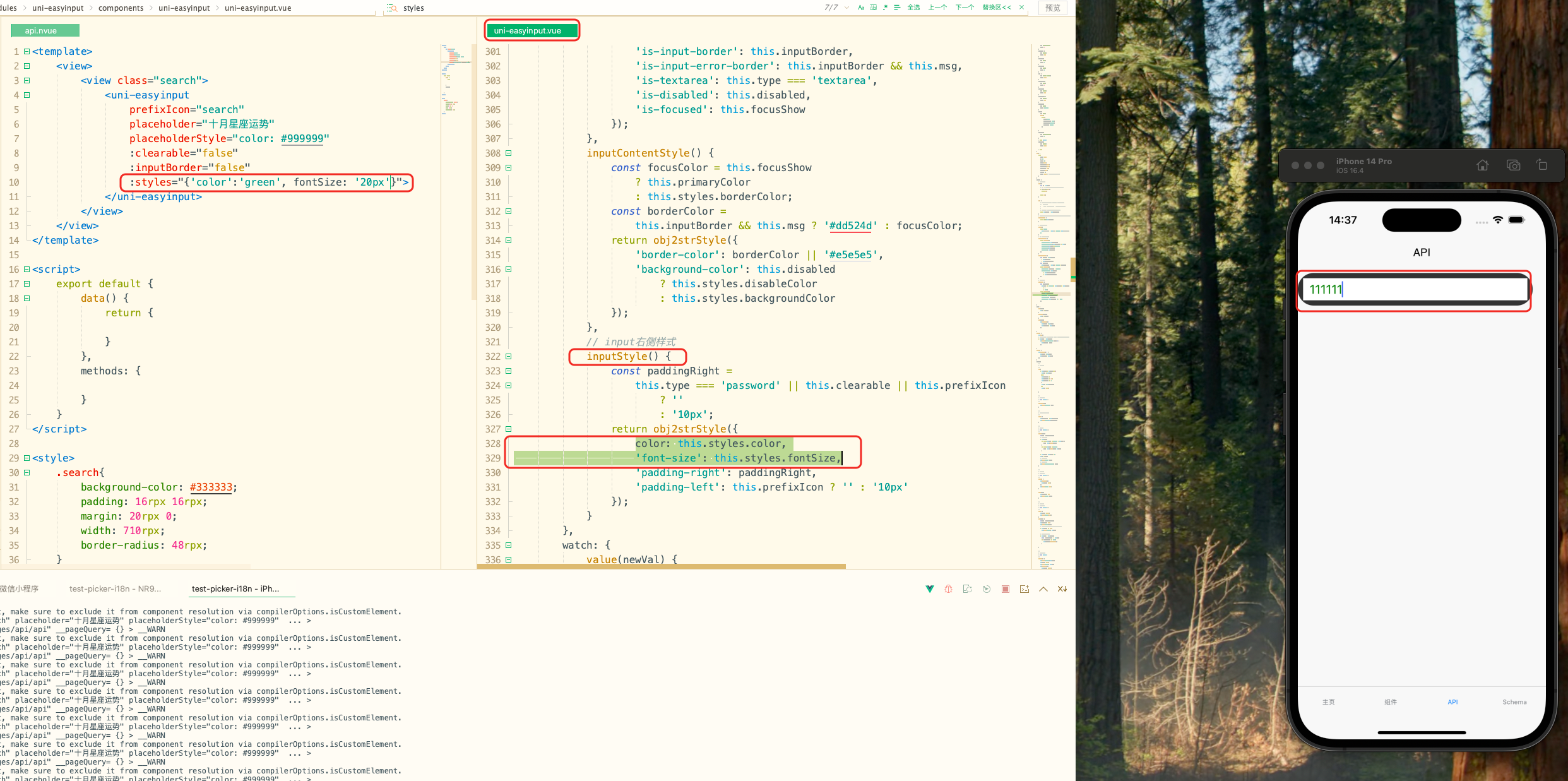Click the uni-easyinput.vue breadcrumb item

(258, 8)
